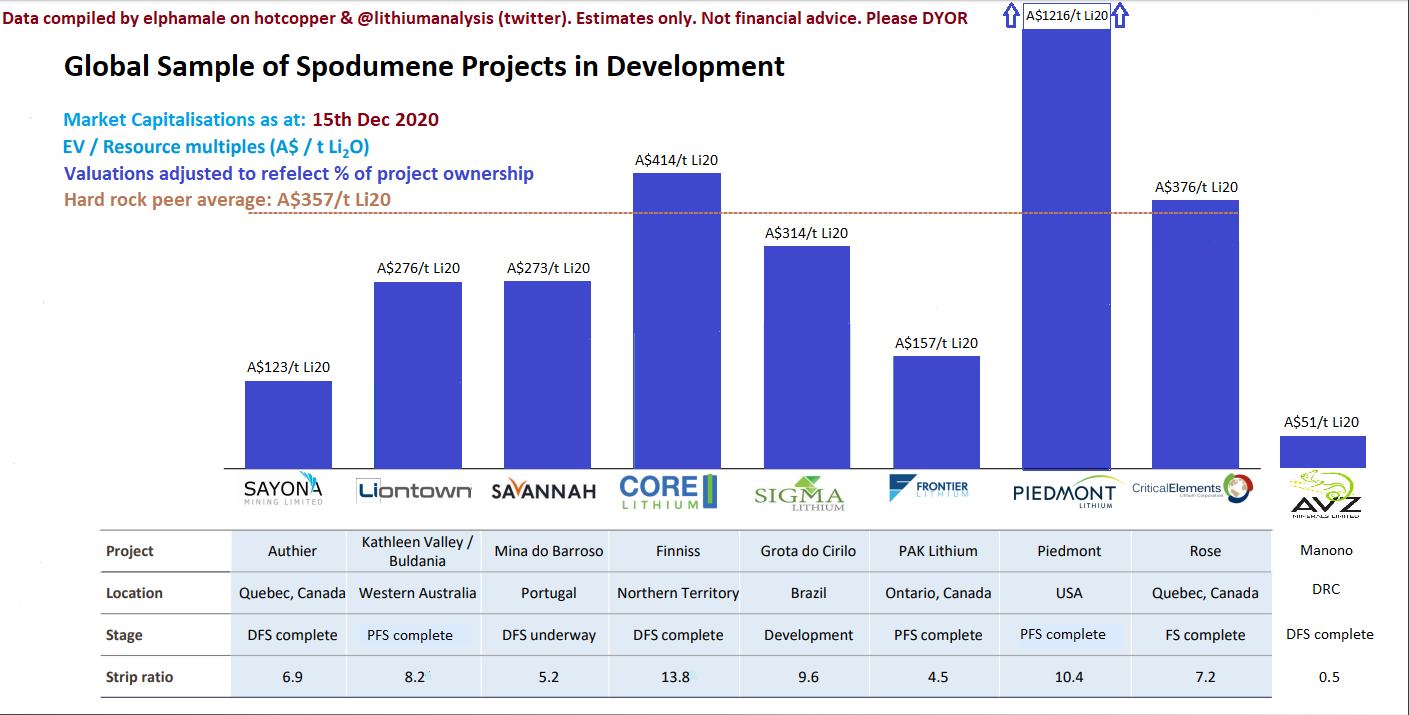Viewport: 1409px width, 715px height.
Task: Click the Sayona Mining Limited logo
Action: pyautogui.click(x=284, y=489)
